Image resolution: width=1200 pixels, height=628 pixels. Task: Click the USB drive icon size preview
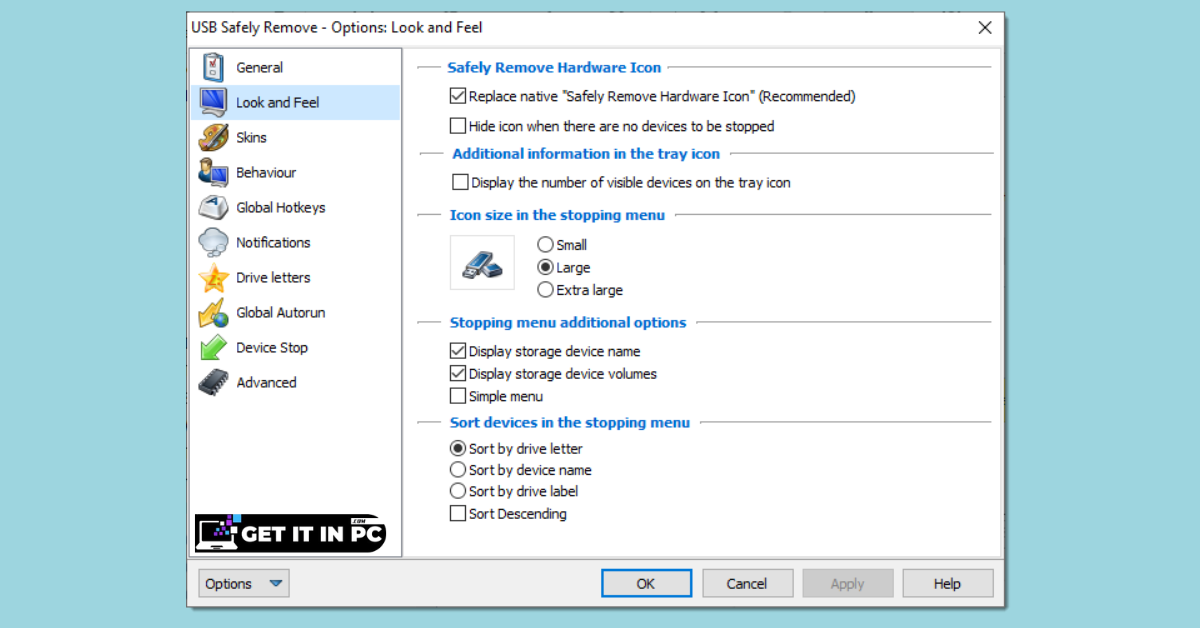pyautogui.click(x=482, y=263)
